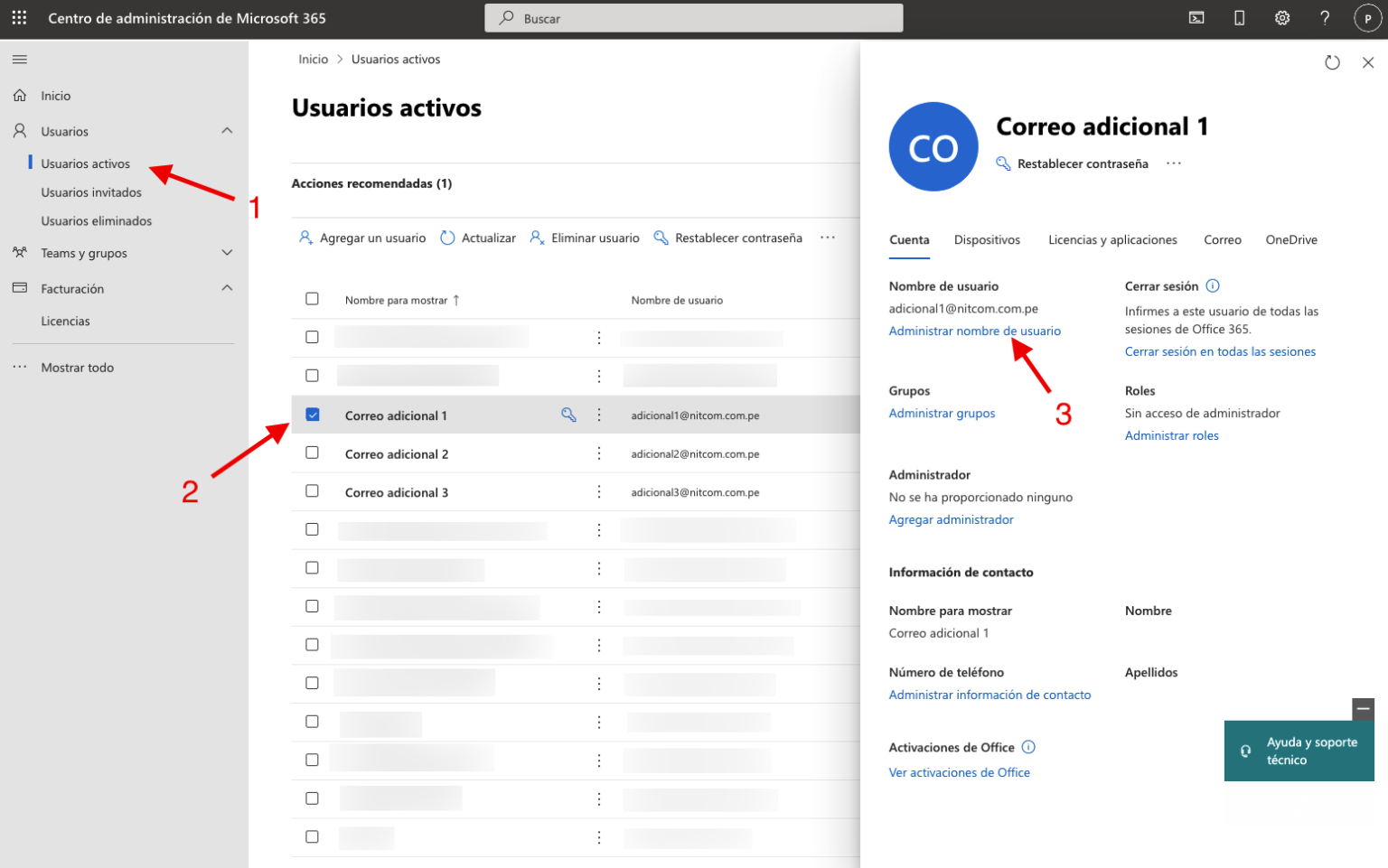
Task: Open the settings gear in the top bar
Action: coord(1281,17)
